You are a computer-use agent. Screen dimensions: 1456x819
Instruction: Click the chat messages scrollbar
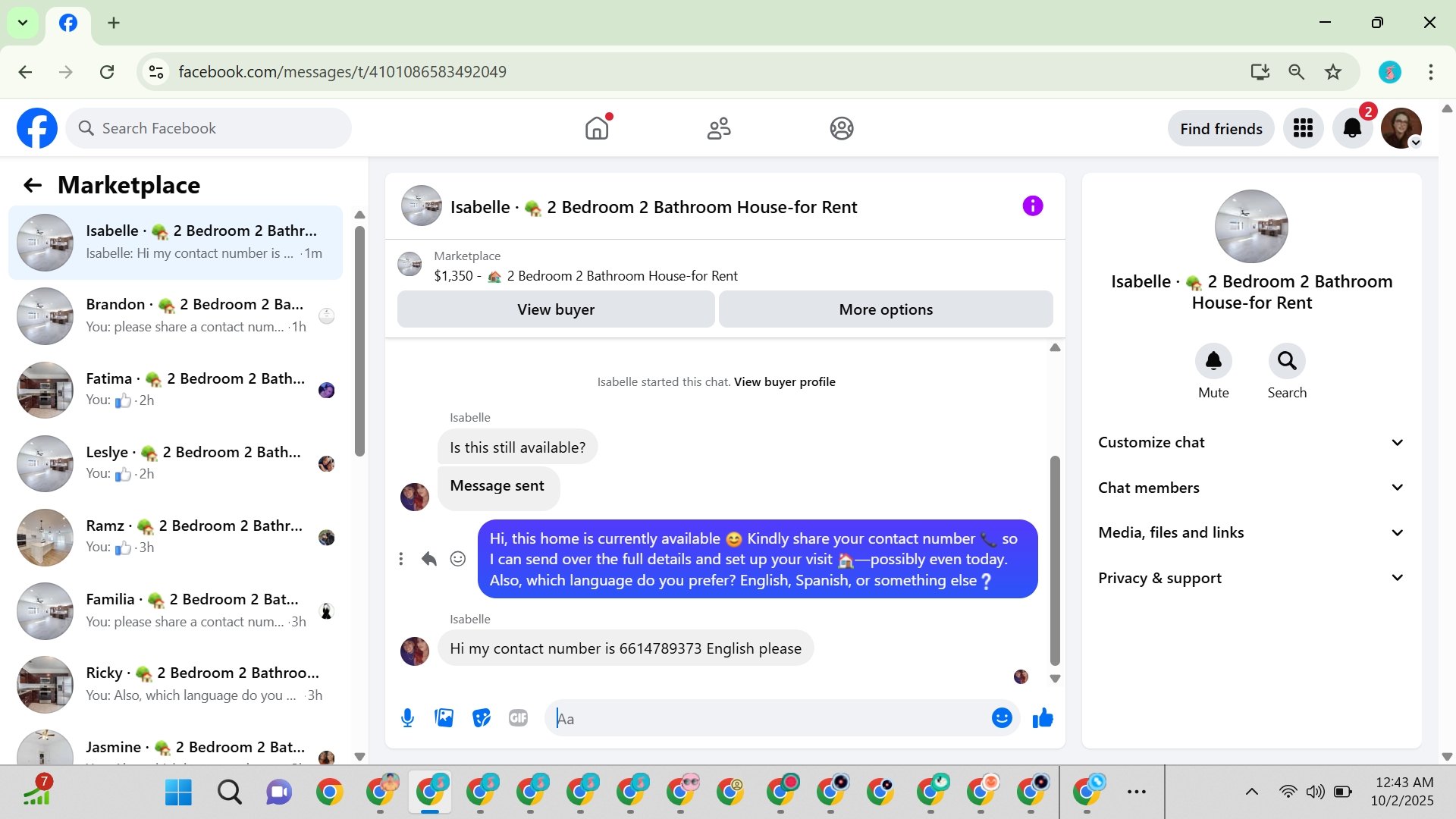pyautogui.click(x=1054, y=560)
